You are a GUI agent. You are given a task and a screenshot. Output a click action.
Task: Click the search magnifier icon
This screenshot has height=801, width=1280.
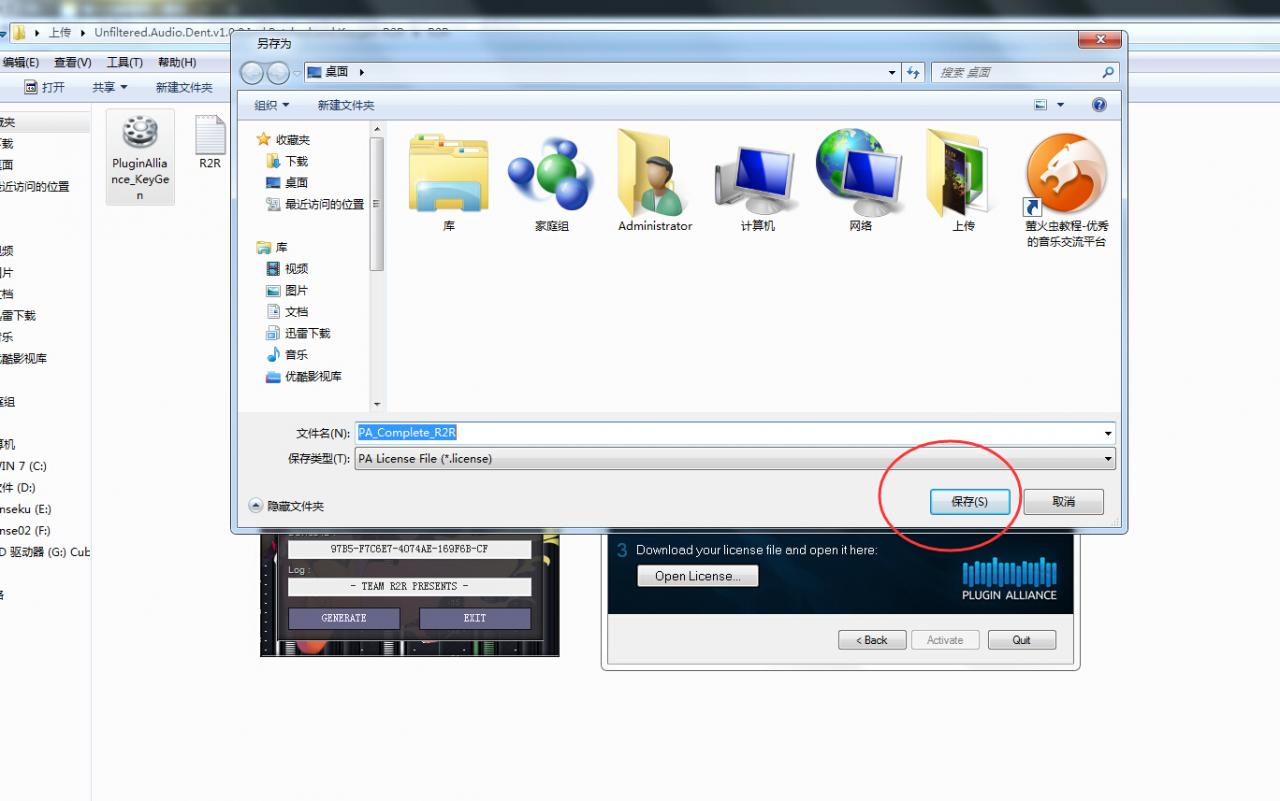coord(1107,72)
